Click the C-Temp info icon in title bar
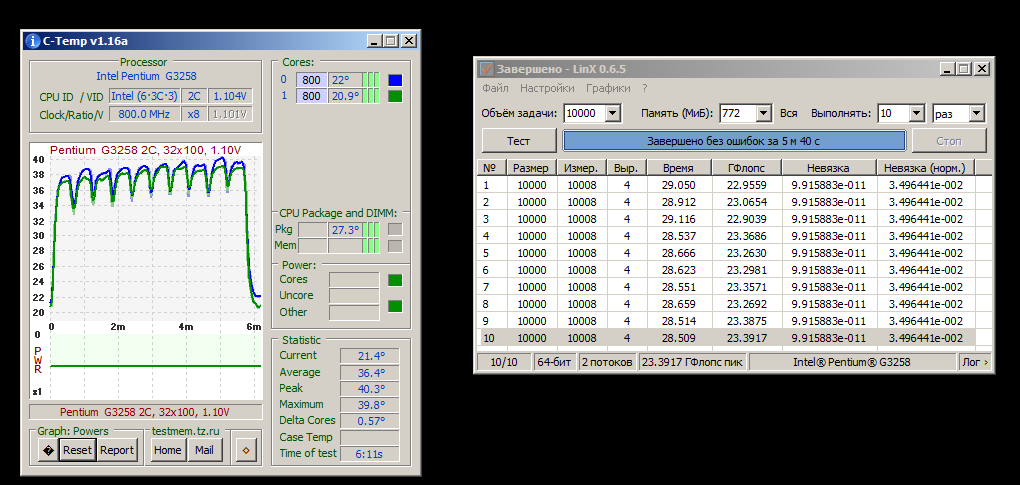This screenshot has height=485, width=1020. 33,42
